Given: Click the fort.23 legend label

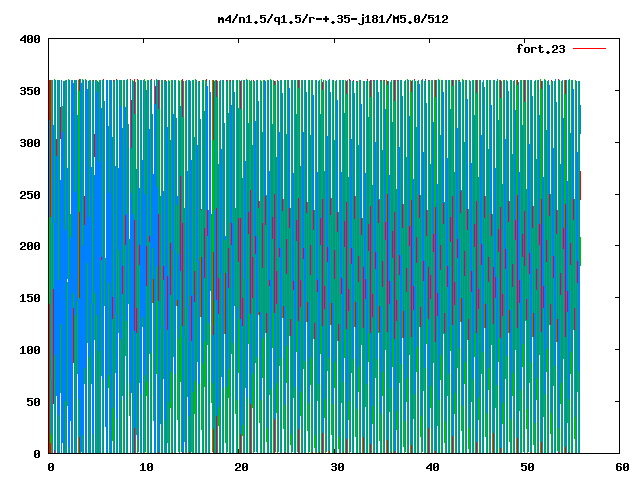Looking at the screenshot, I should tap(540, 49).
